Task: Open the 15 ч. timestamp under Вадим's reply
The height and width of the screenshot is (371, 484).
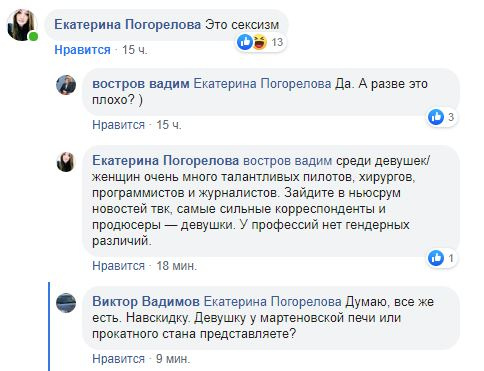Action: coord(169,125)
